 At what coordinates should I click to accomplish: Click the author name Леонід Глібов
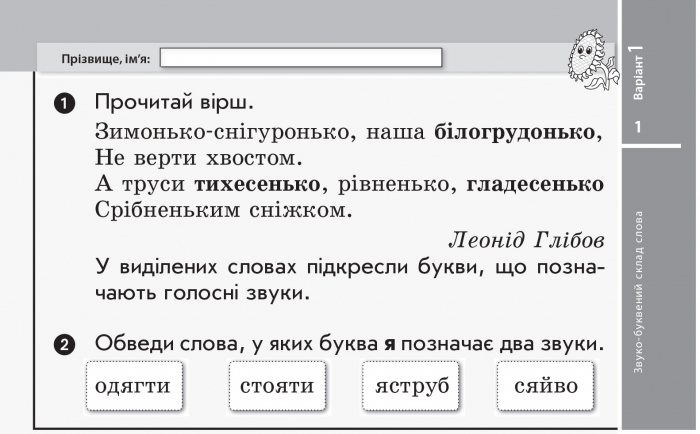526,240
